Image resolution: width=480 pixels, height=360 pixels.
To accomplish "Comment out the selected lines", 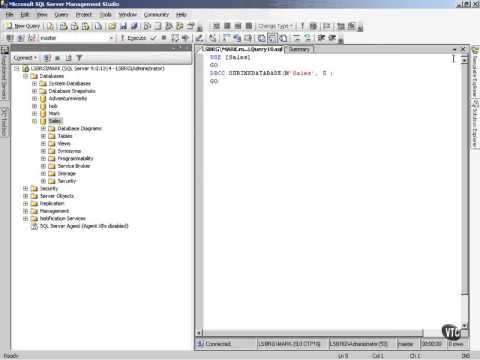I will 297,38.
